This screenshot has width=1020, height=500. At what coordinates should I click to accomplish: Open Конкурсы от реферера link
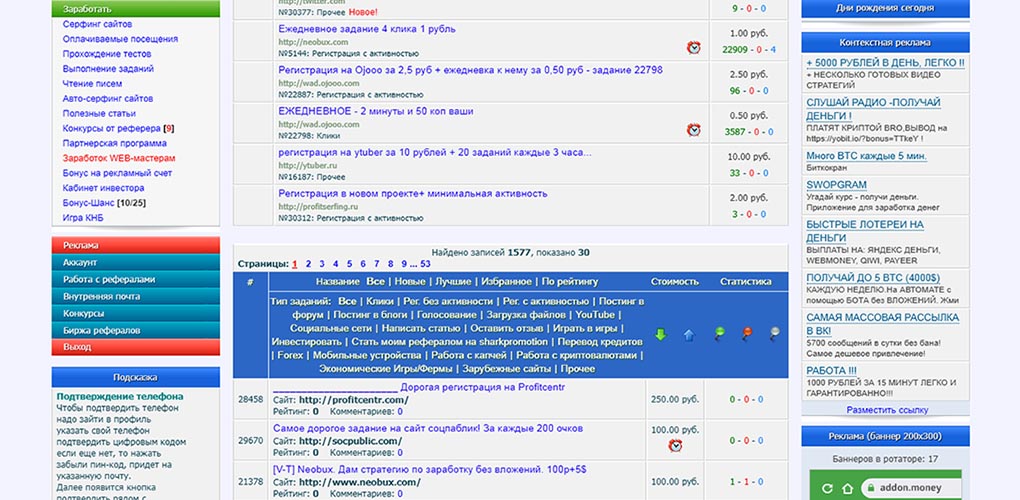pyautogui.click(x=111, y=128)
